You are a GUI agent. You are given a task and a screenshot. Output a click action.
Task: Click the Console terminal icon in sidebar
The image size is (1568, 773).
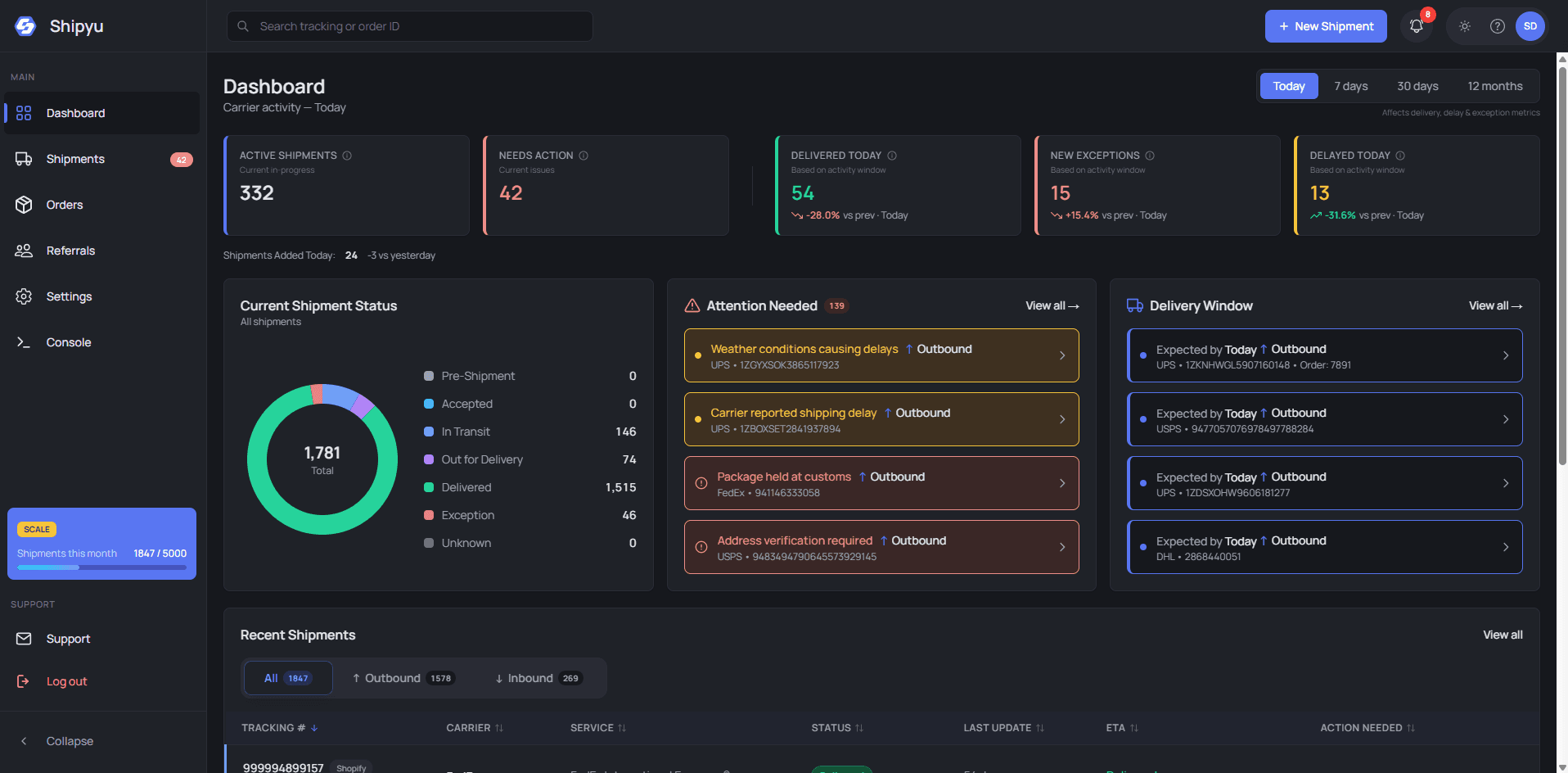pos(24,342)
